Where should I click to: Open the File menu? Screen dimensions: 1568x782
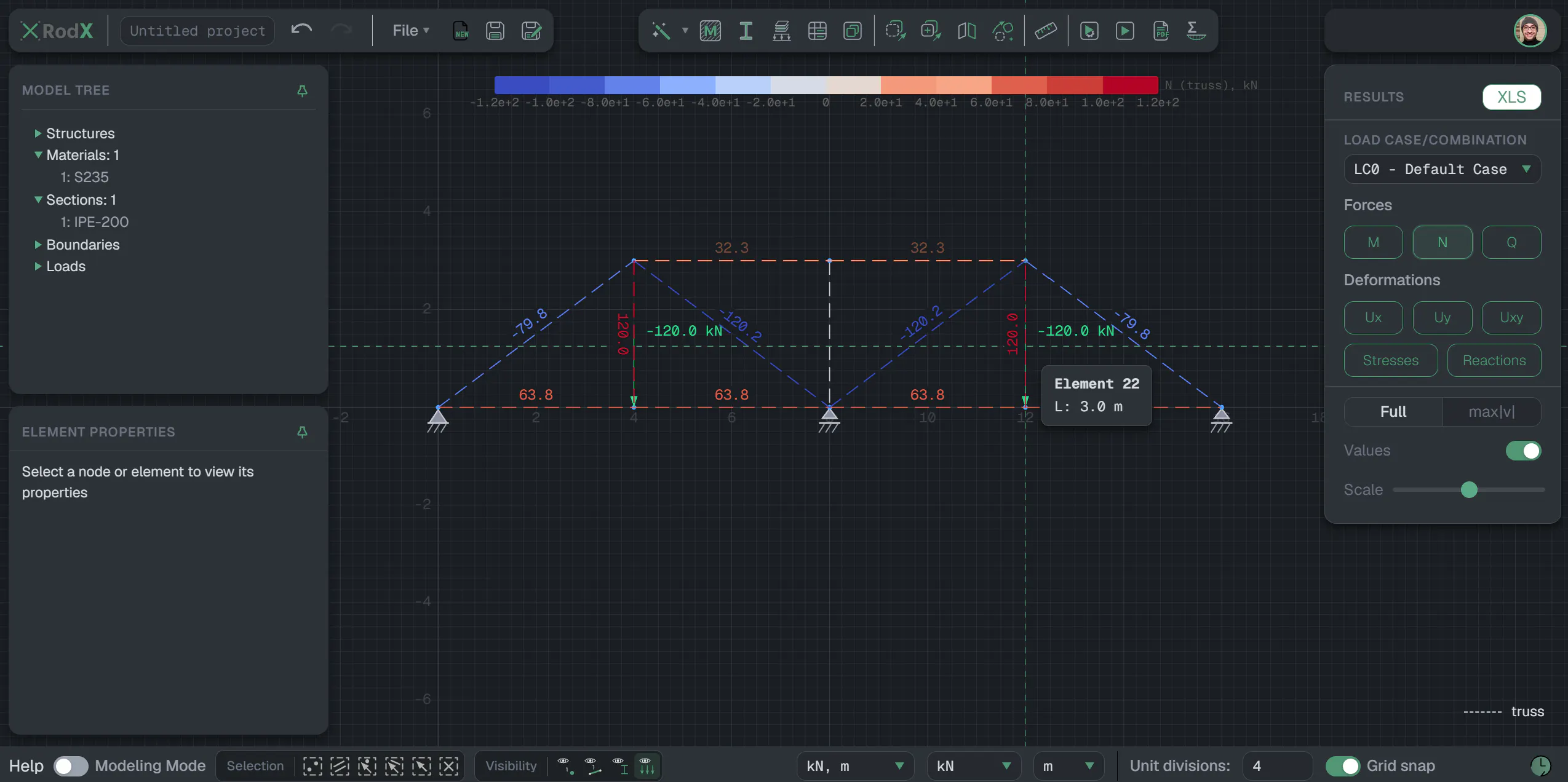pos(410,31)
